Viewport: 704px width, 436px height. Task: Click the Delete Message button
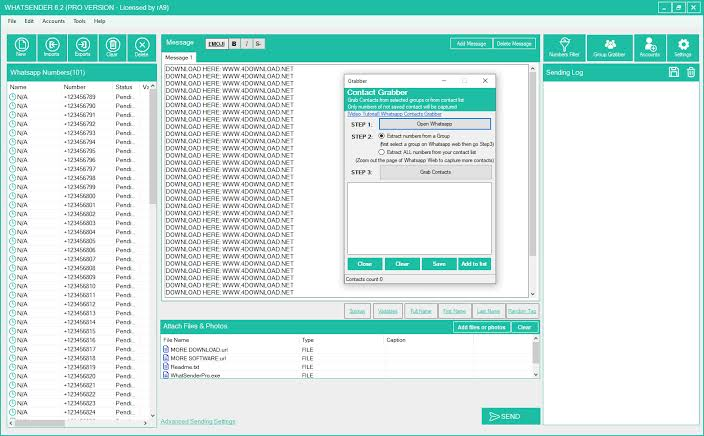(x=514, y=44)
